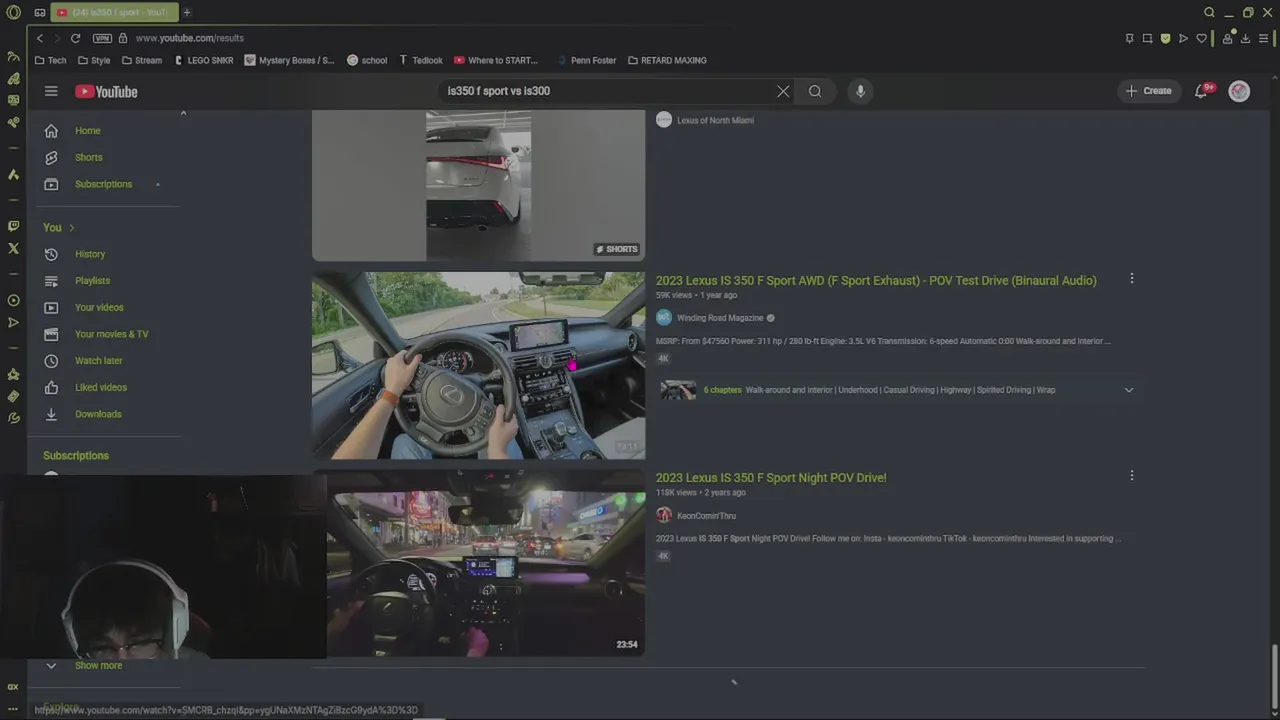The height and width of the screenshot is (720, 1280).
Task: Click the Lexus Shorts video thumbnail
Action: pos(478,185)
